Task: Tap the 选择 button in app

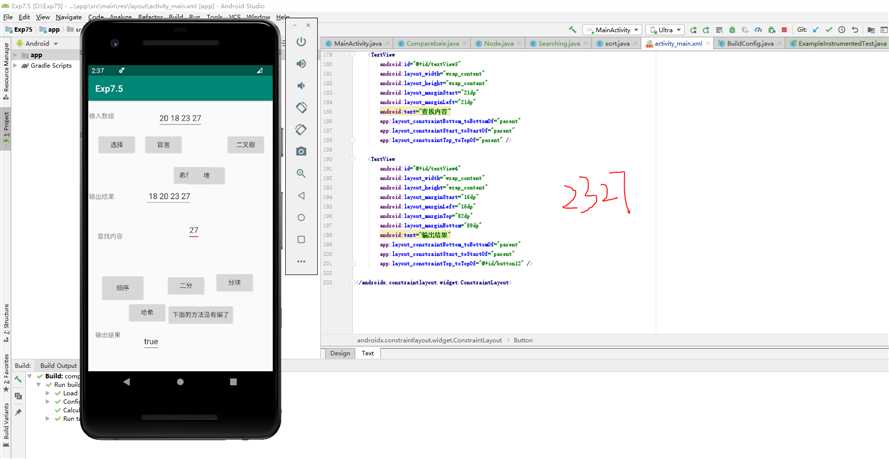Action: (x=117, y=145)
